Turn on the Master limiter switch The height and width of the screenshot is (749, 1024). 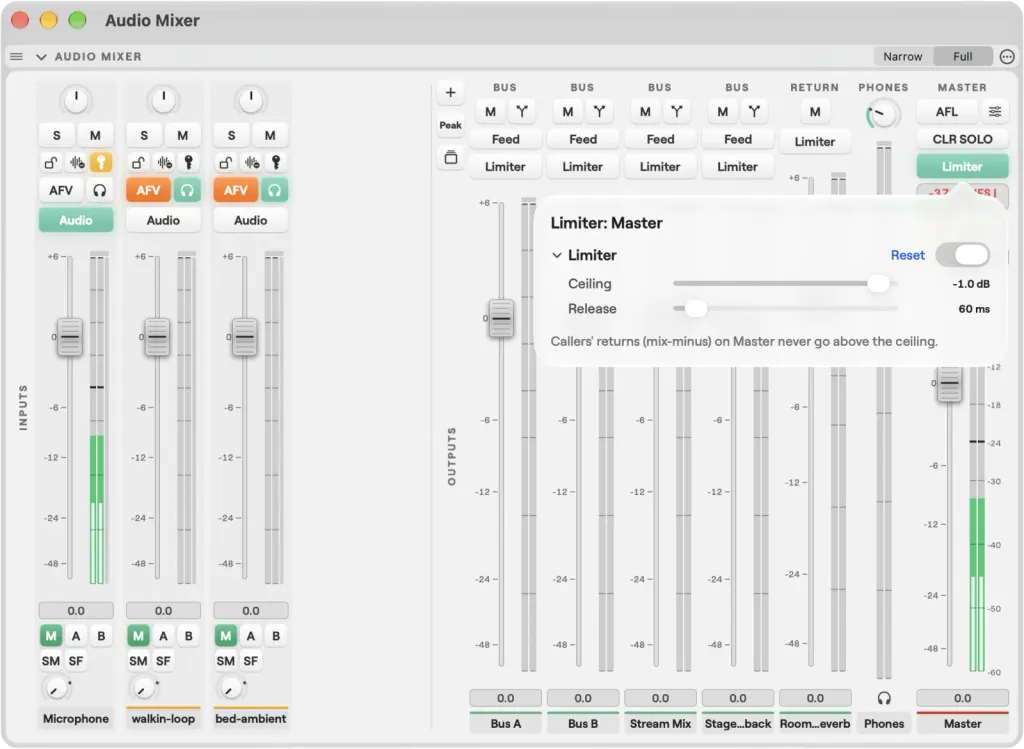pos(963,255)
